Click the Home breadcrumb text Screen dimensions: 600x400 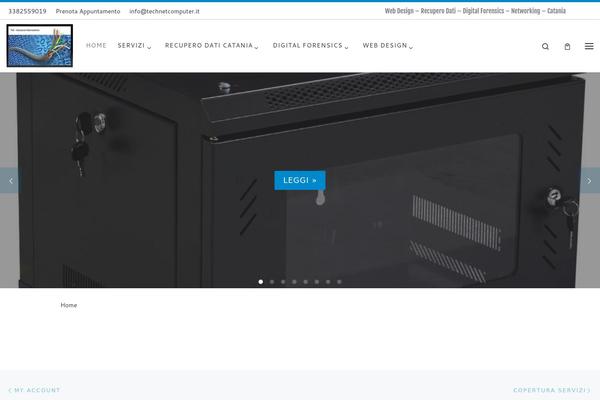[x=68, y=305]
